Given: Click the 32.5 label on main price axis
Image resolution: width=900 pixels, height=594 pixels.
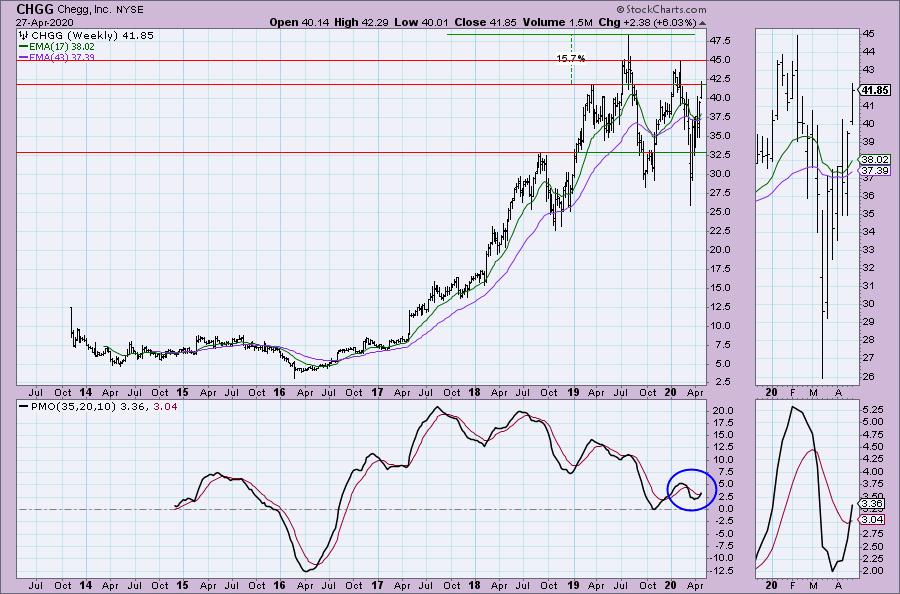Looking at the screenshot, I should (x=720, y=154).
